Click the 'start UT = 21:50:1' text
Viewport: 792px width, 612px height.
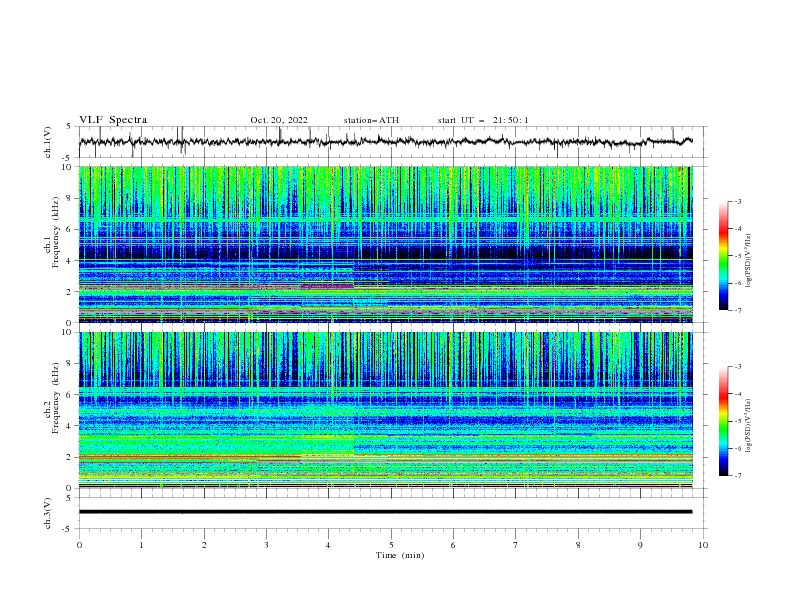point(483,120)
